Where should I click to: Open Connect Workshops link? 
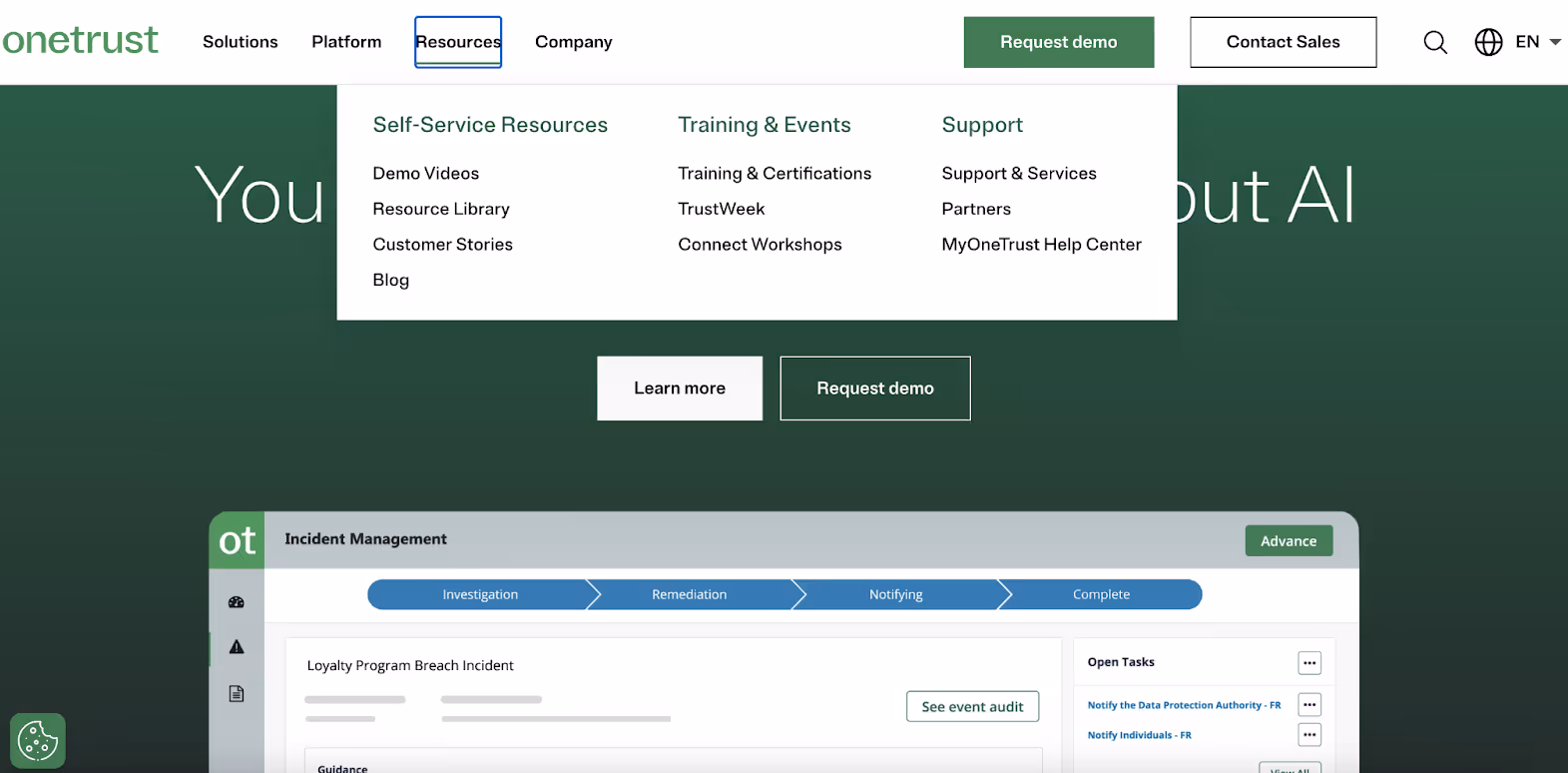(x=761, y=245)
